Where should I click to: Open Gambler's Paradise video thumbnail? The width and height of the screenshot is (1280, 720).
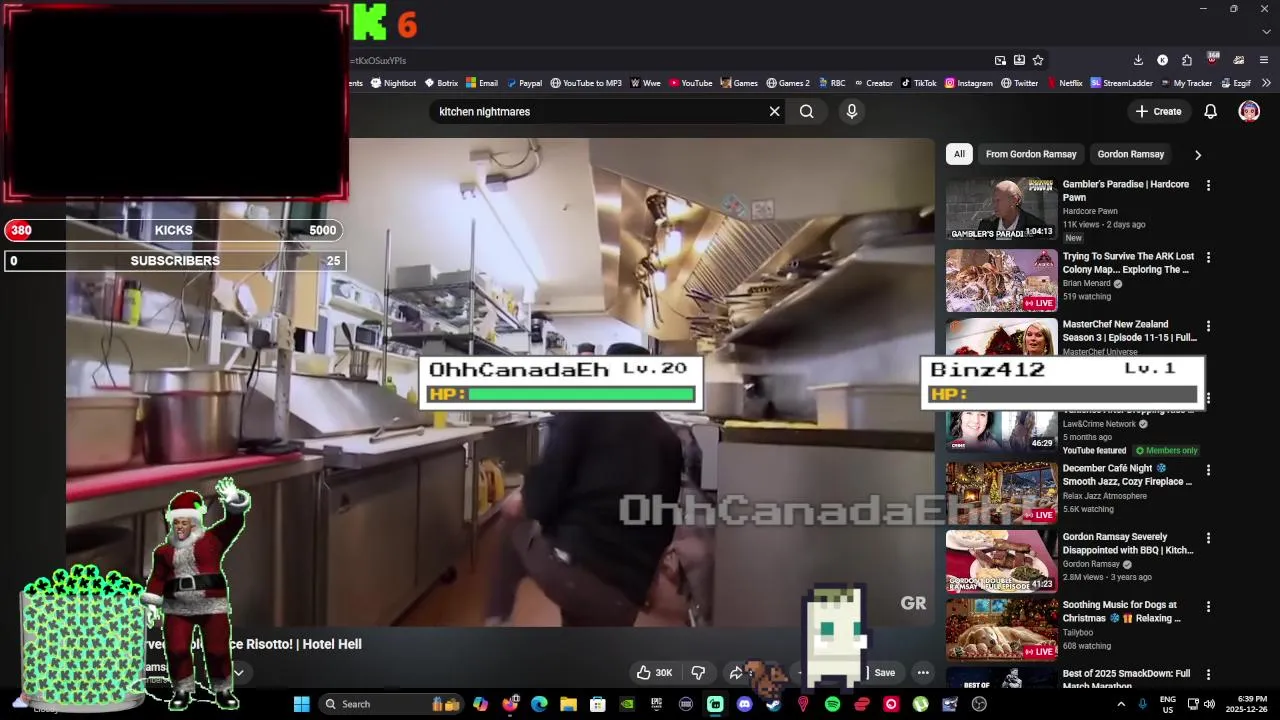point(1001,208)
